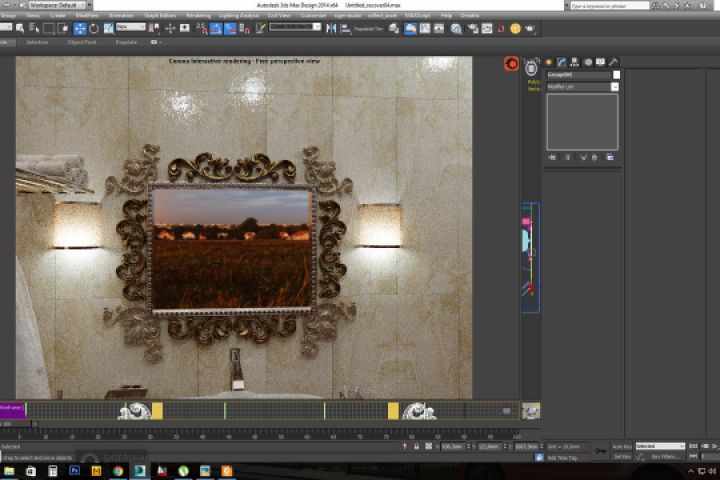Click Add Time Tag

click(x=562, y=457)
